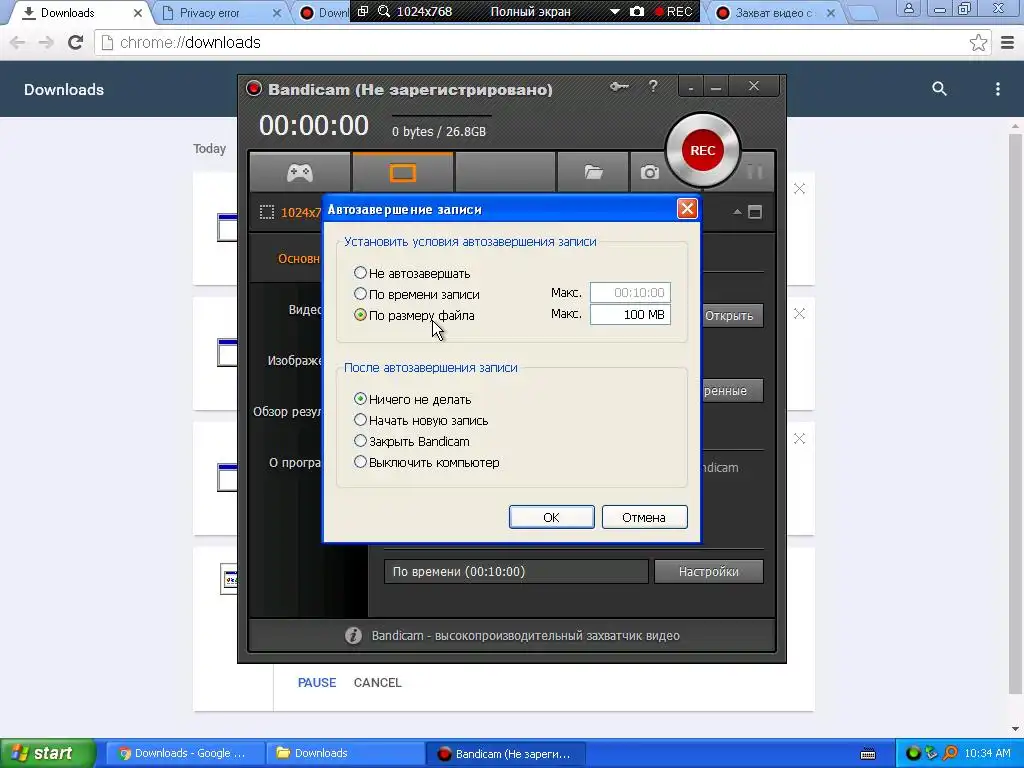
Task: Close the Downloads Chrome tab
Action: [138, 13]
